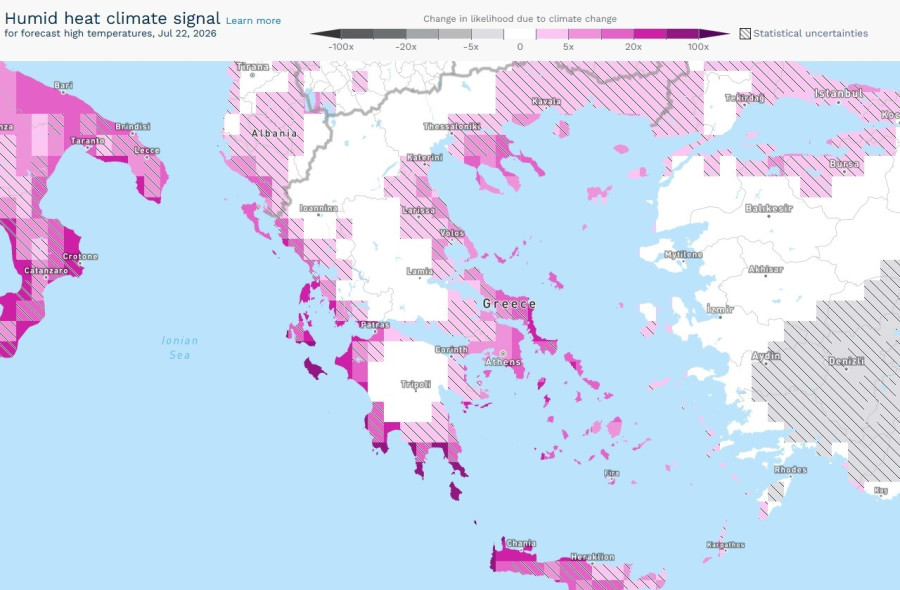
Task: Click the Kaş town label
Action: point(880,490)
